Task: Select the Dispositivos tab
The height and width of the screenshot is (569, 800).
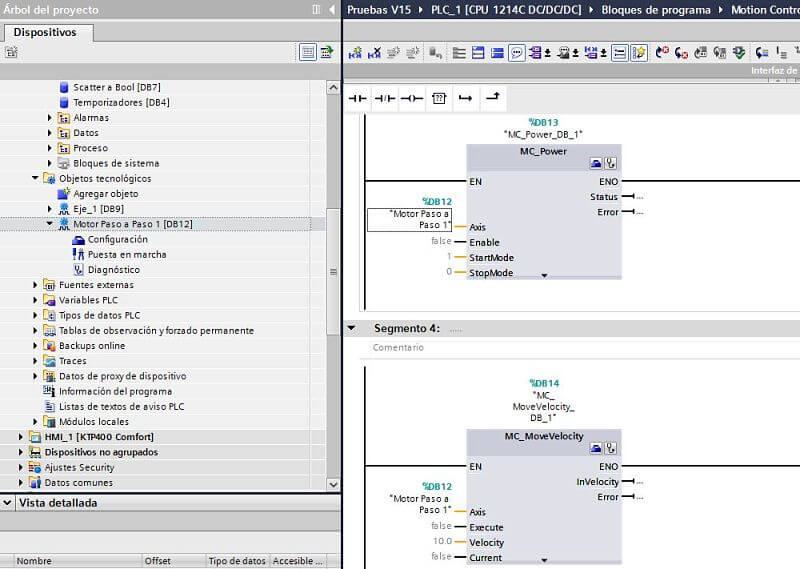Action: click(45, 32)
